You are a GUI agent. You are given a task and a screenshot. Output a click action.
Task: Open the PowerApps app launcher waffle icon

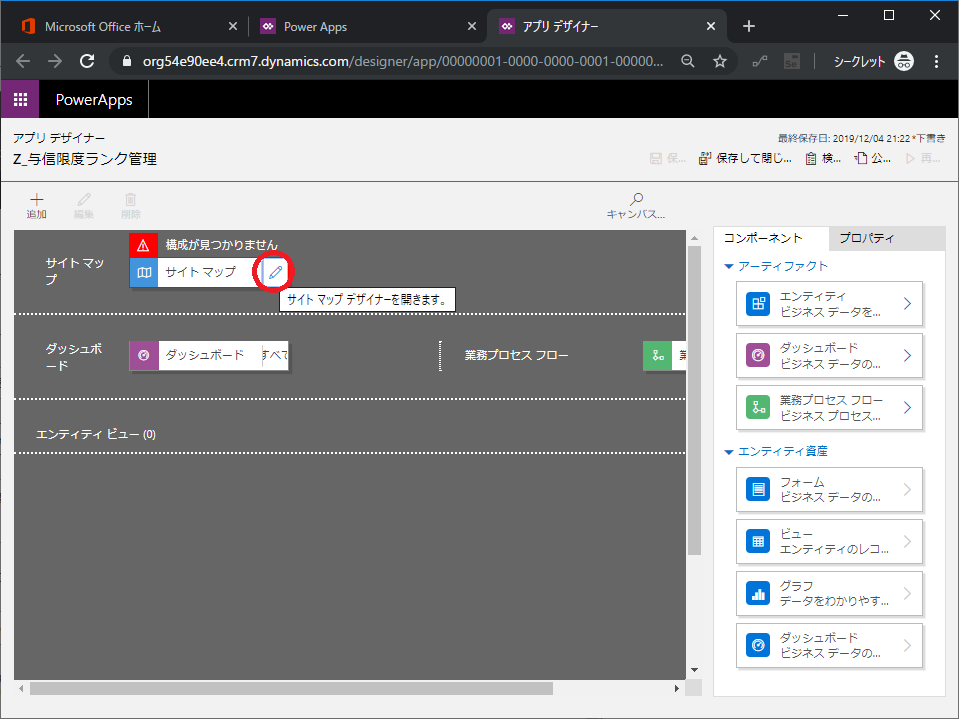[20, 99]
